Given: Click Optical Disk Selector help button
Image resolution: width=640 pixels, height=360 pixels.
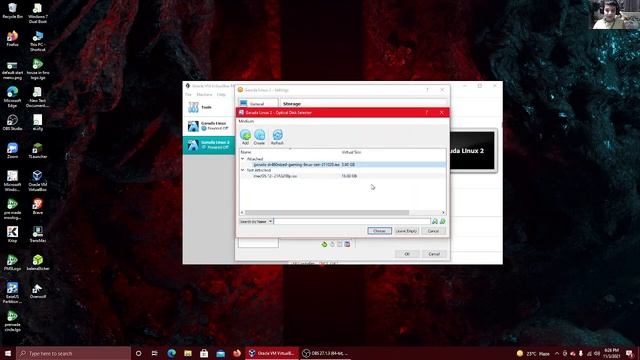Looking at the screenshot, I should [427, 112].
